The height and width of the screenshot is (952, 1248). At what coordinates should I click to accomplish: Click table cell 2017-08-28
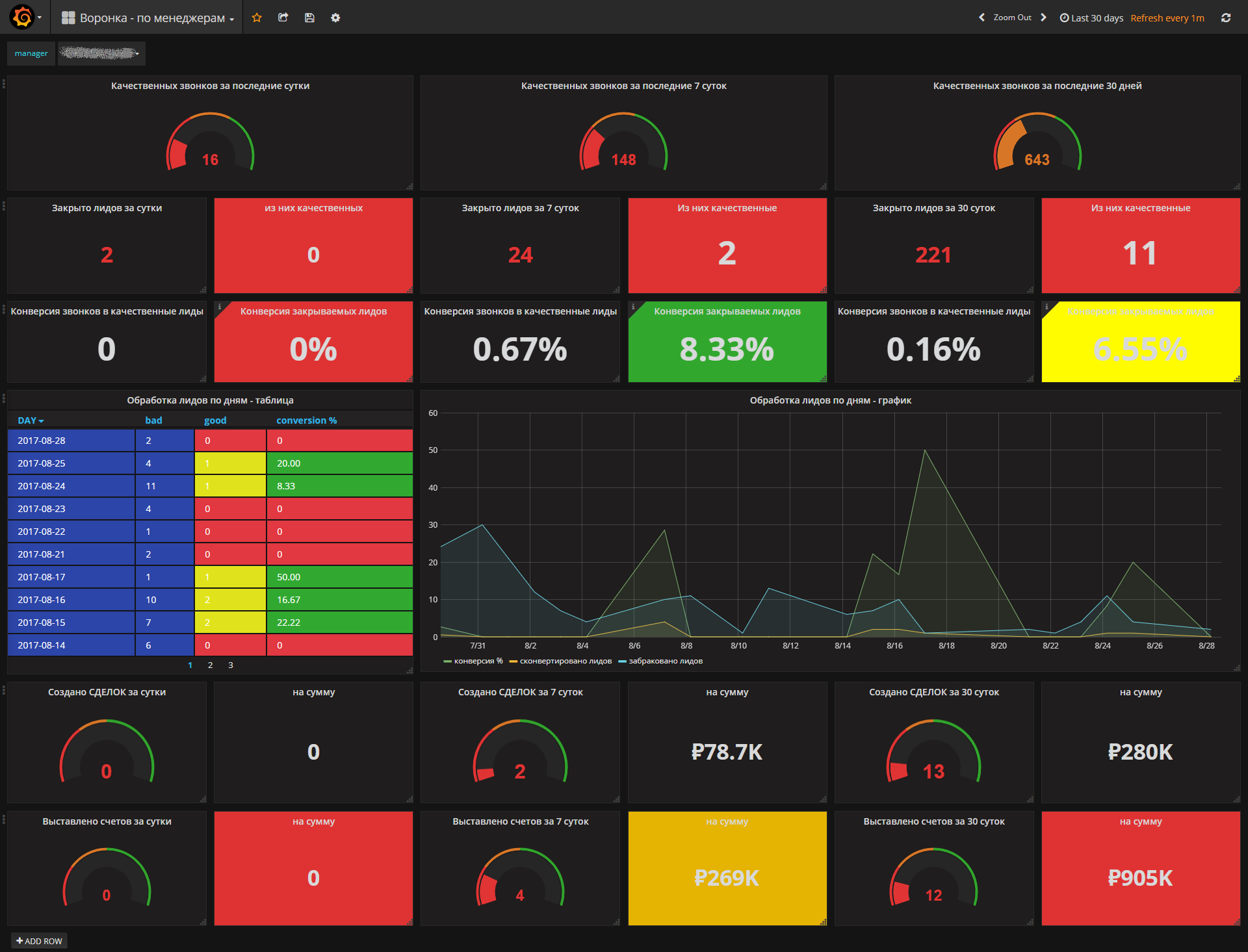tap(71, 441)
